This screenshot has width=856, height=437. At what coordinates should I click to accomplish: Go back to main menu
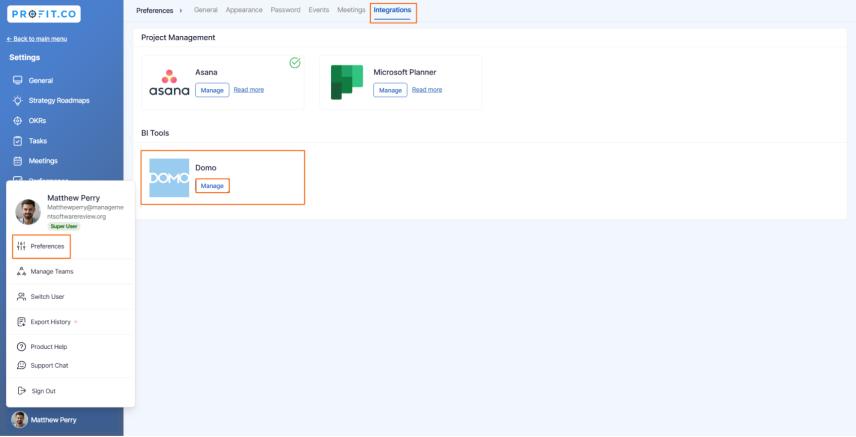[x=37, y=39]
